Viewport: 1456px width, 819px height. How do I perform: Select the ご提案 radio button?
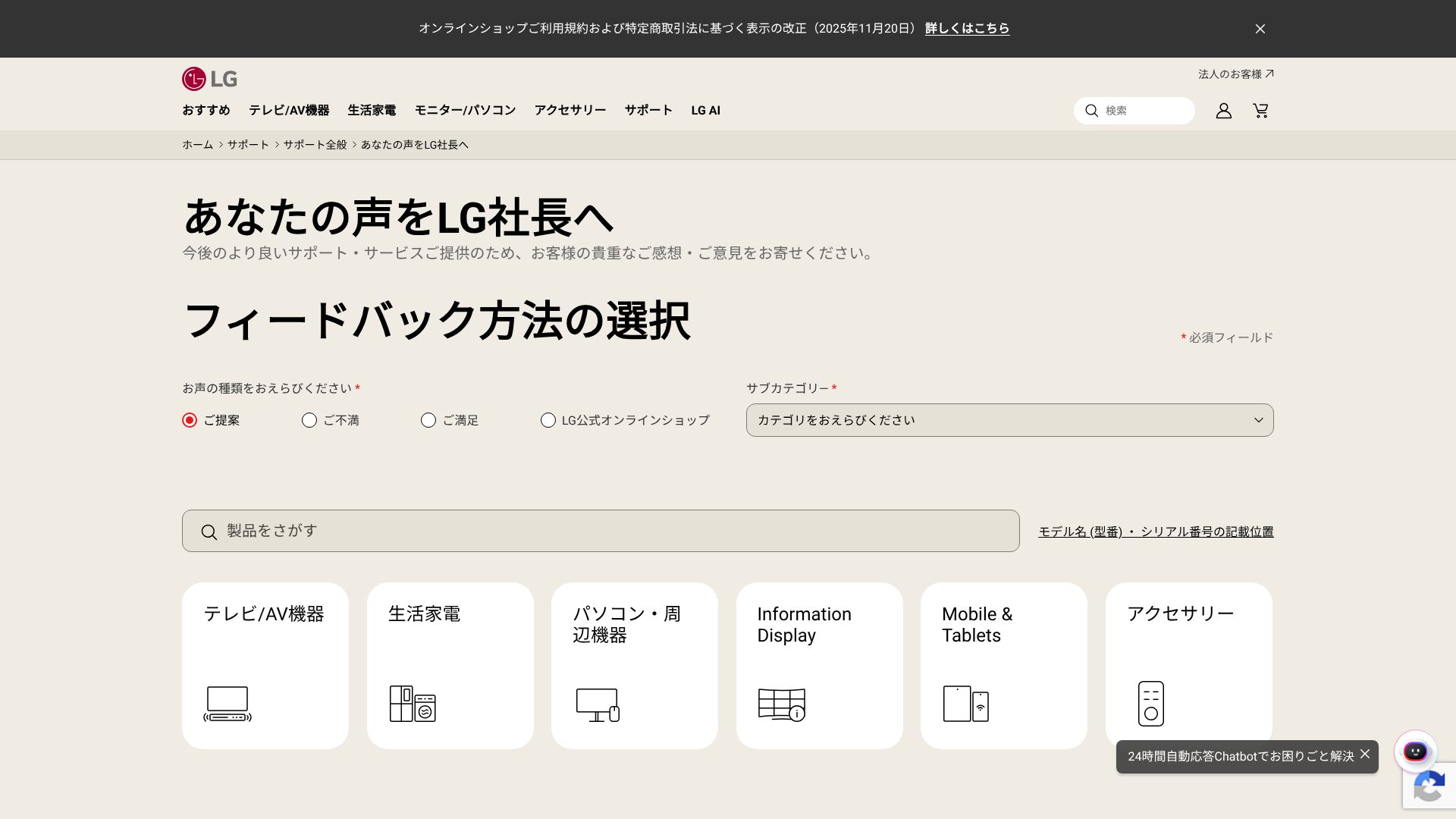pyautogui.click(x=190, y=420)
